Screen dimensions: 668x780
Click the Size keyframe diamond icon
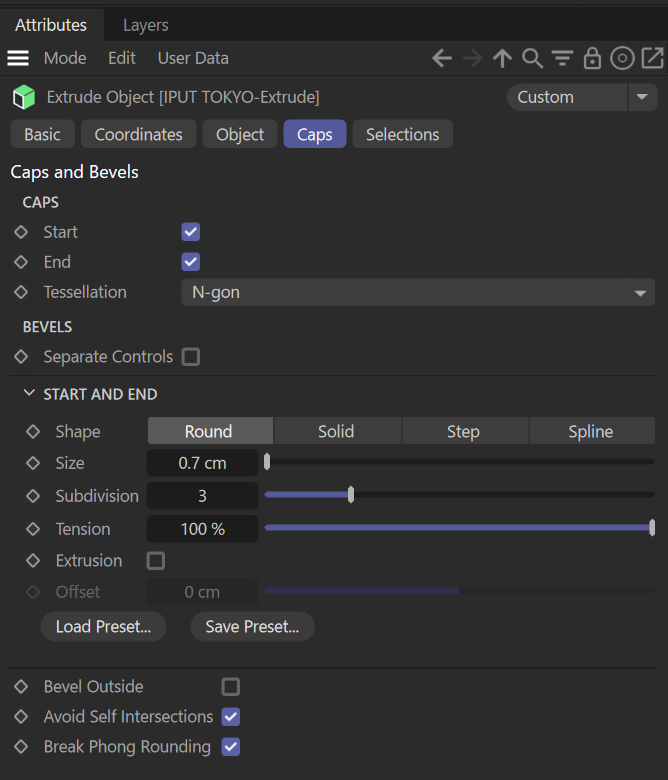pos(33,464)
